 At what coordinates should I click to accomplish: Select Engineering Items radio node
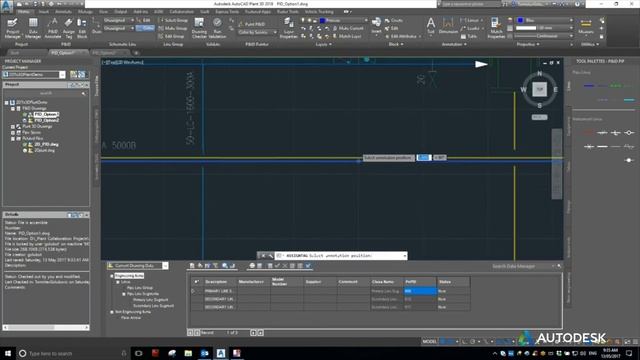[111, 276]
